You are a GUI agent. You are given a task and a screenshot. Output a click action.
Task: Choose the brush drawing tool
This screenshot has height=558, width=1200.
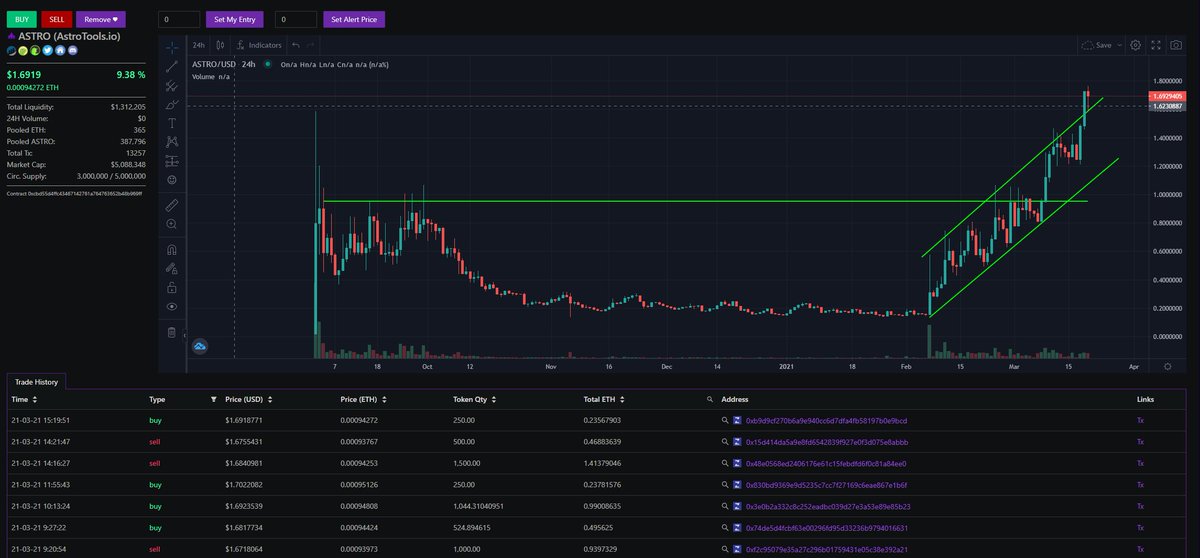click(172, 104)
